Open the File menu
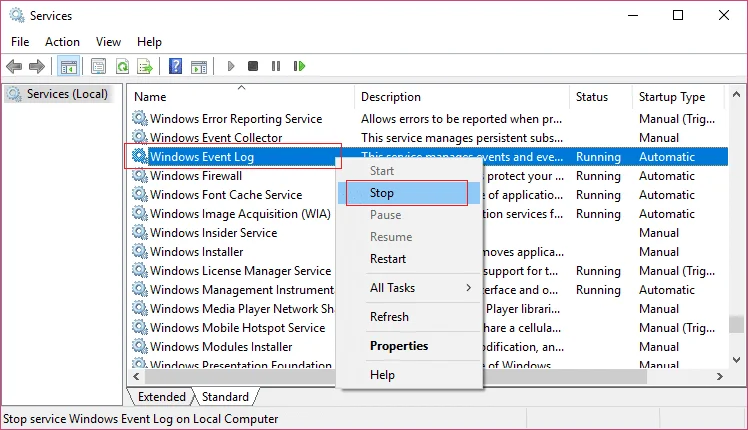This screenshot has height=430, width=748. pyautogui.click(x=20, y=42)
